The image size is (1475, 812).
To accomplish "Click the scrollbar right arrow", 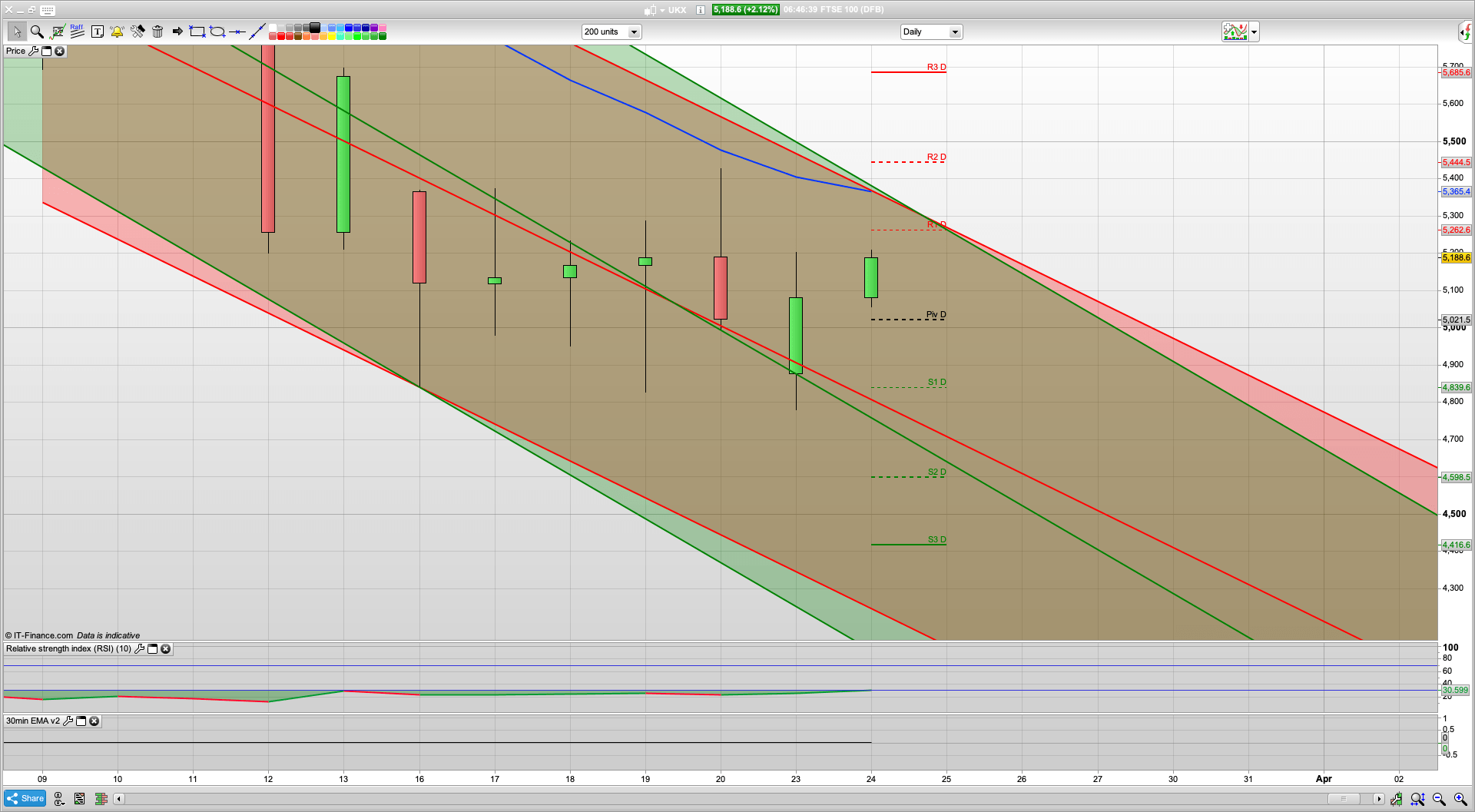I will tap(1379, 799).
